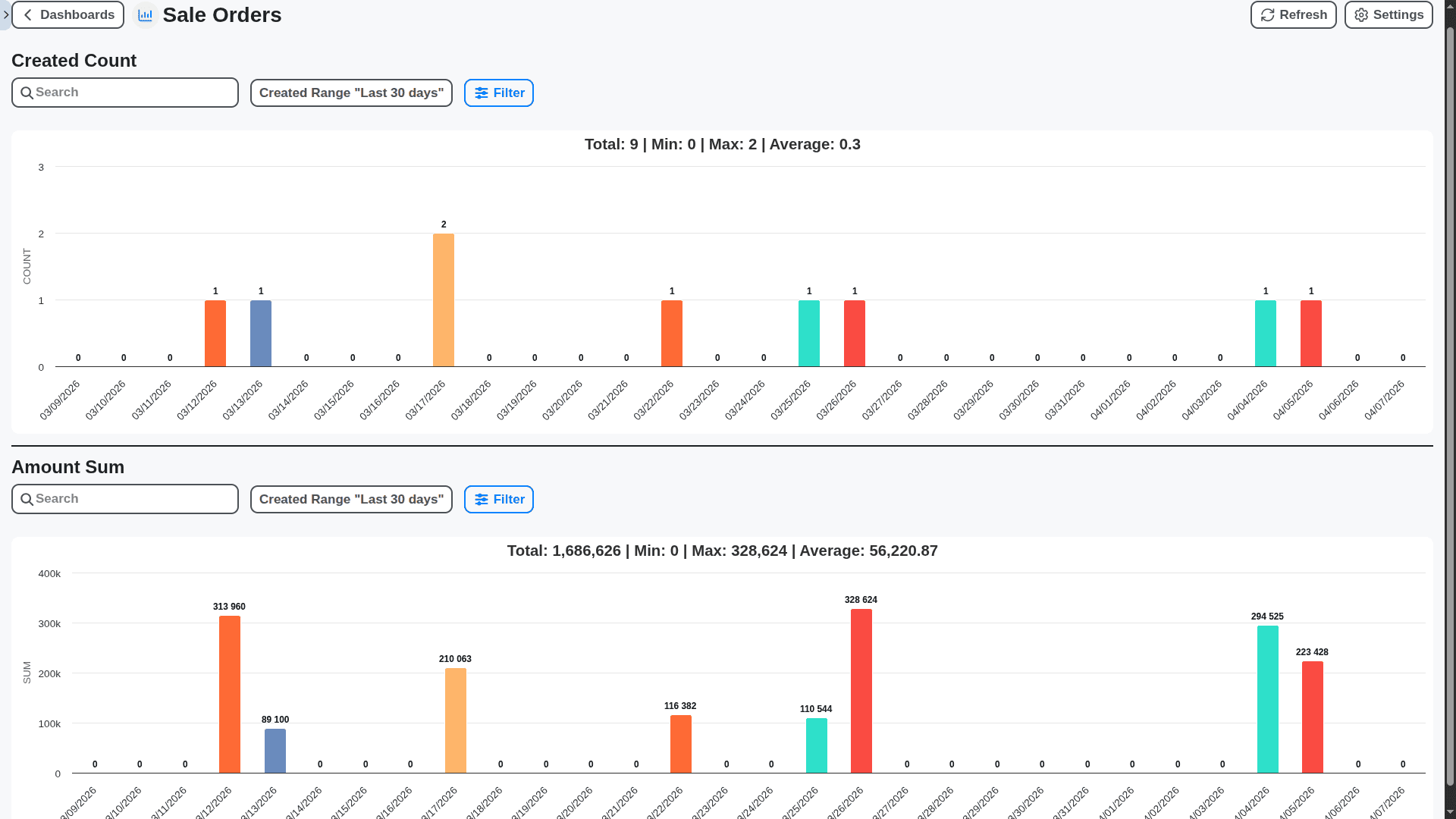Click the filter sliders icon on Created Count's Filter button
The width and height of the screenshot is (1456, 819).
tap(483, 93)
